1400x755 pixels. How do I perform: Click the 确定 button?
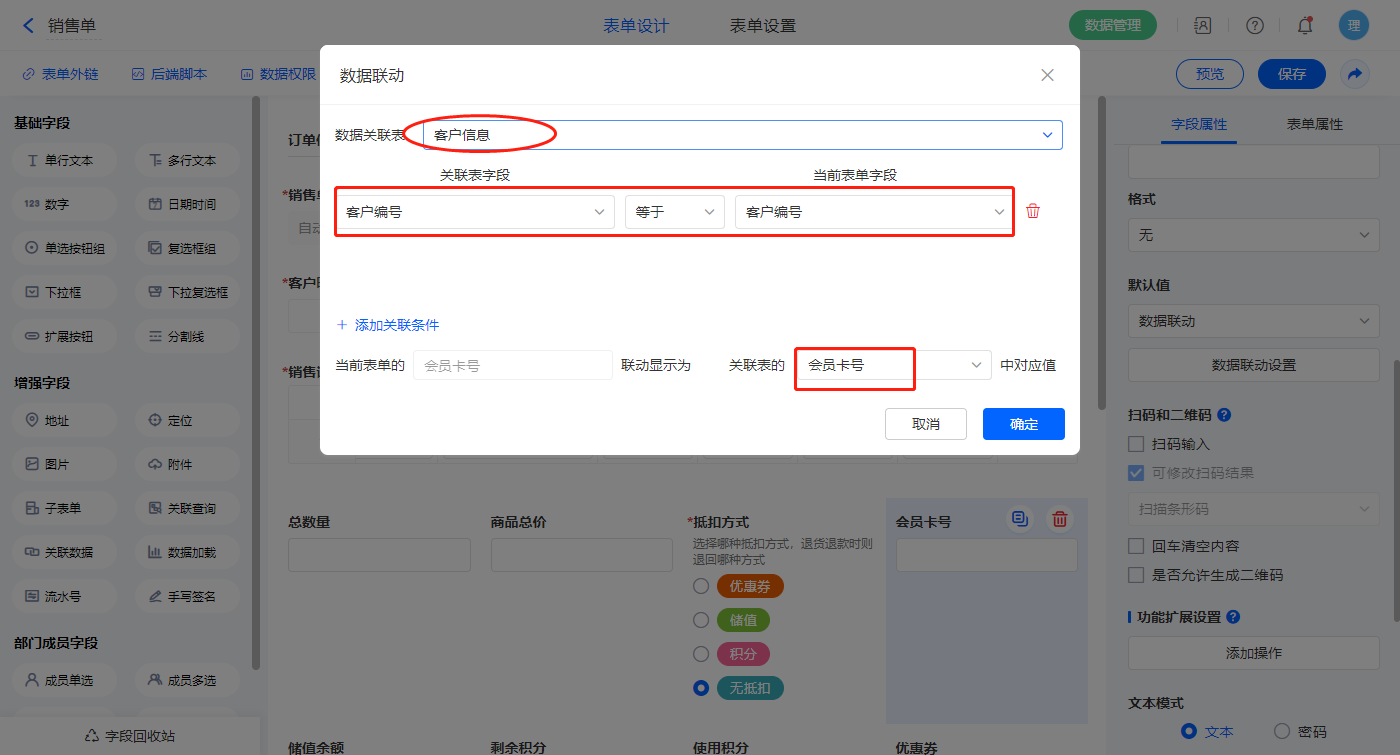[x=1023, y=424]
